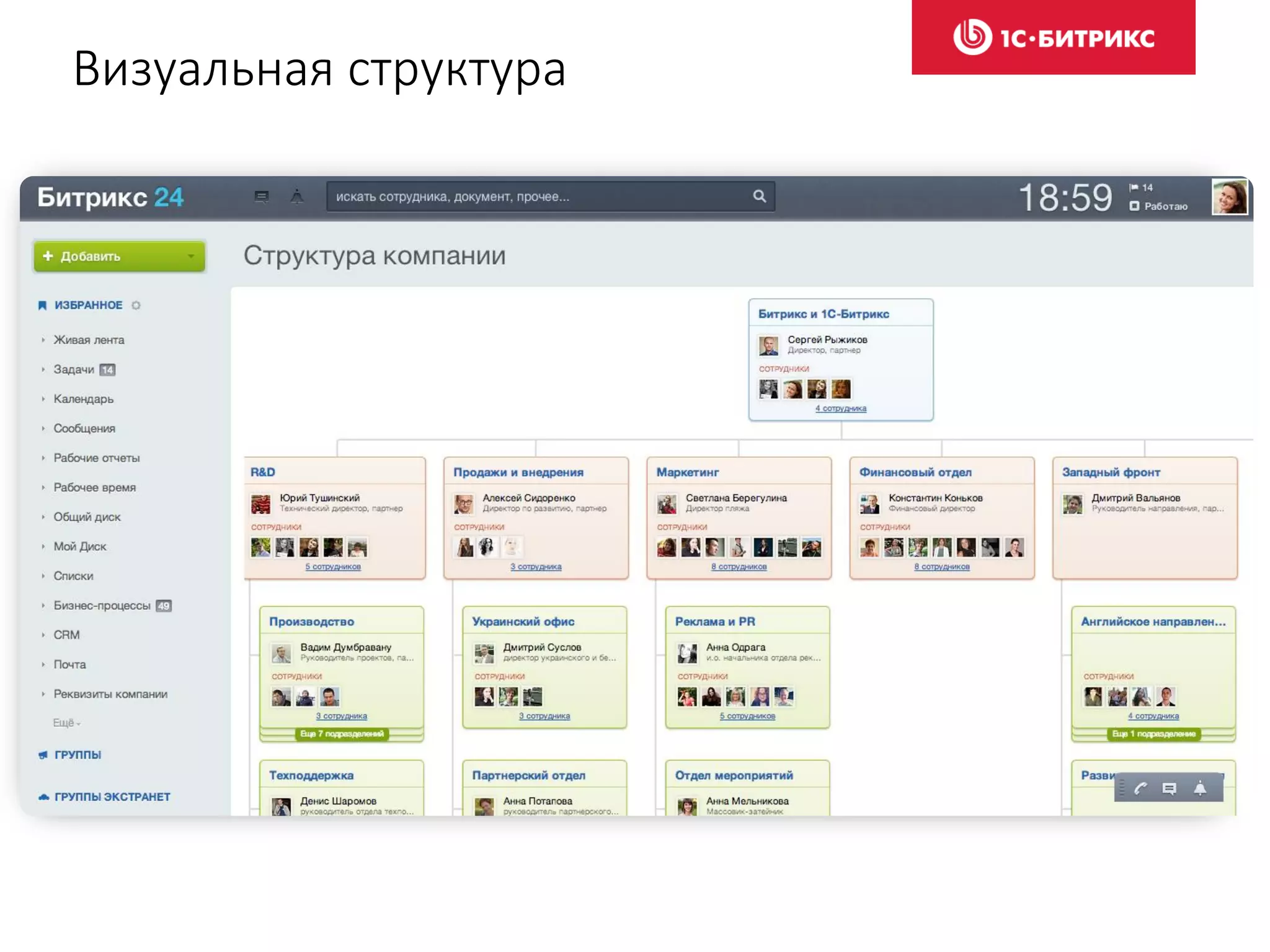Image resolution: width=1270 pixels, height=952 pixels.
Task: Open Общий диск in sidebar
Action: point(87,518)
